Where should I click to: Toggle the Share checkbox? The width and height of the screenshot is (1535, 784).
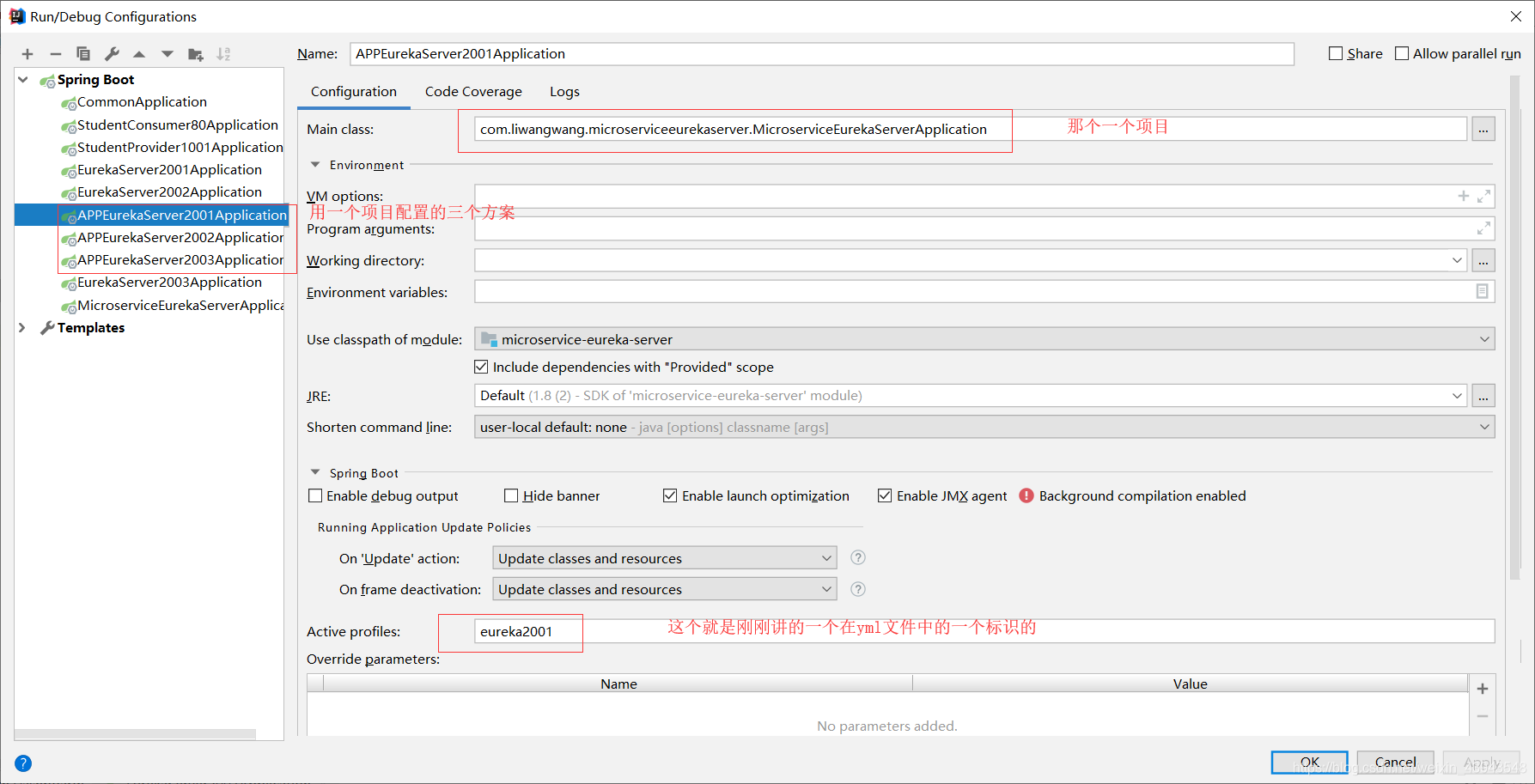coord(1336,53)
